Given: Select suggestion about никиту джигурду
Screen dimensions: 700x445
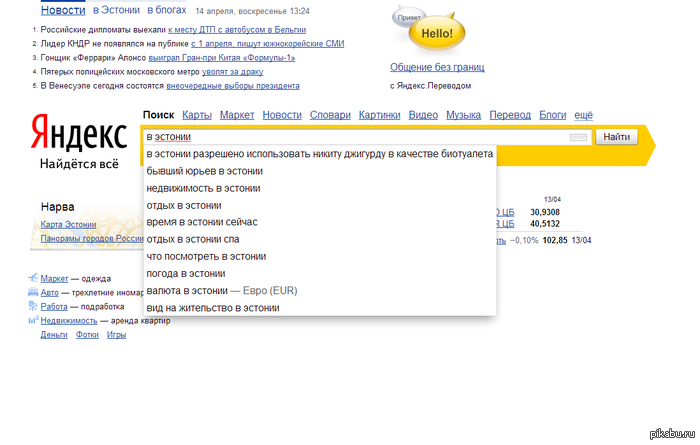Looking at the screenshot, I should point(320,154).
